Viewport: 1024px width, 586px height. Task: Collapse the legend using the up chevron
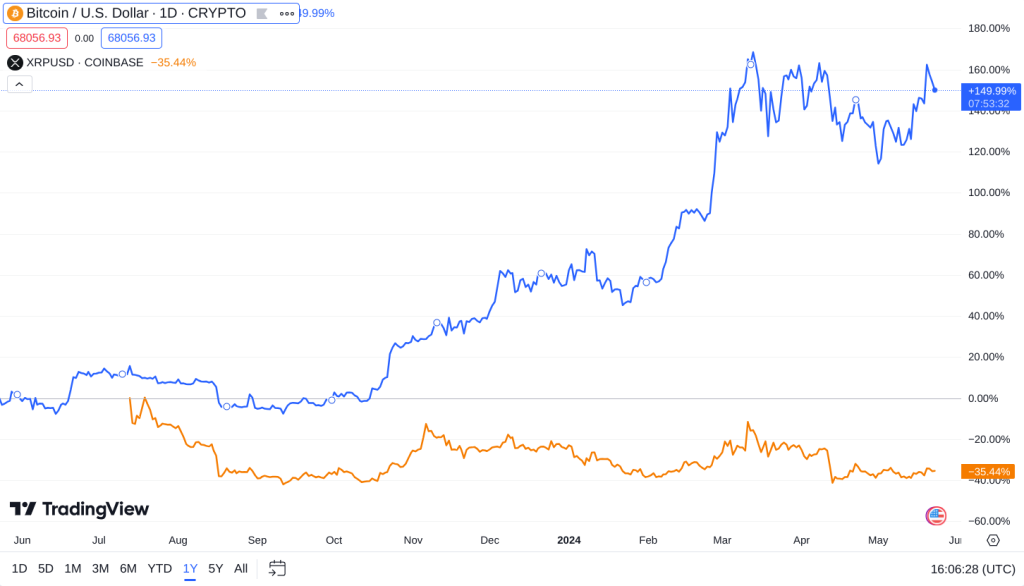(x=19, y=84)
